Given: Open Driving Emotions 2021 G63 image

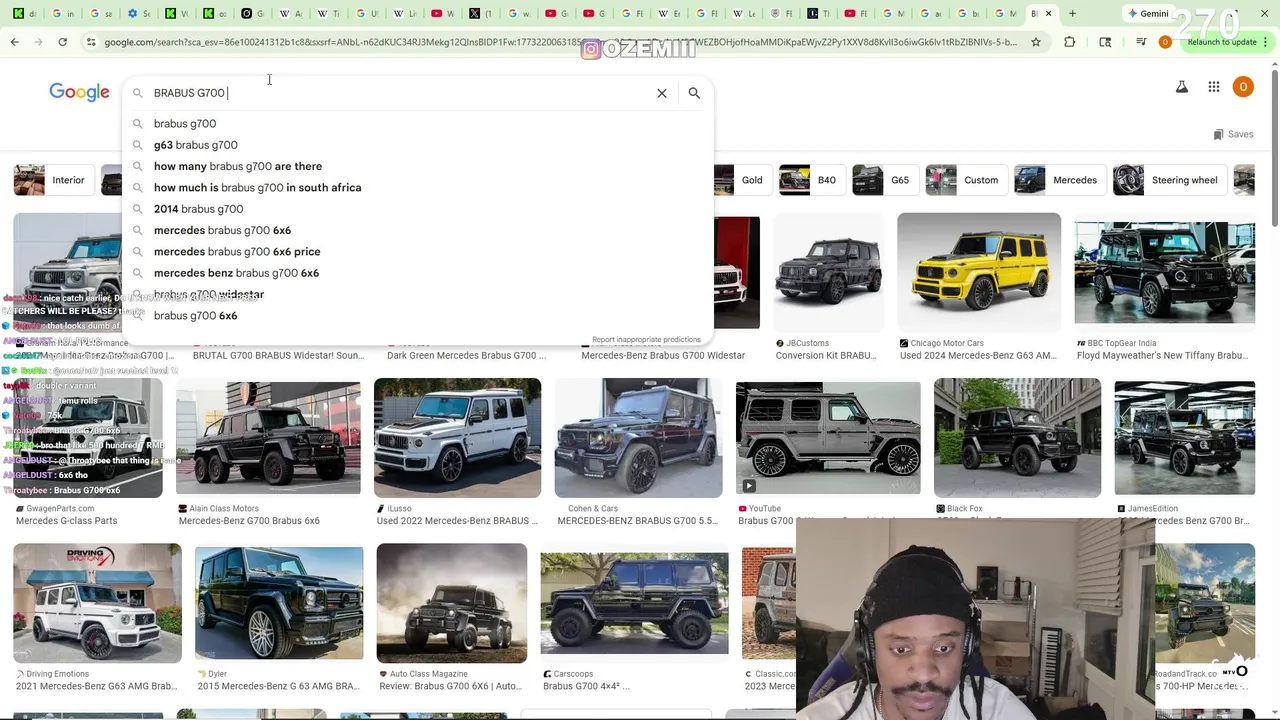Looking at the screenshot, I should click(x=97, y=604).
